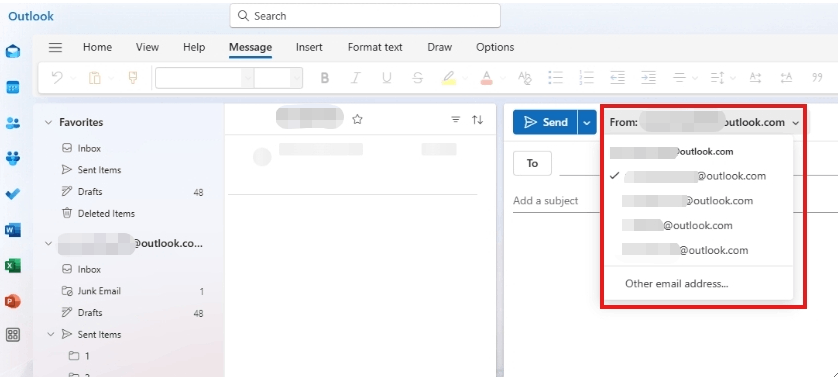Image resolution: width=838 pixels, height=377 pixels.
Task: Open the paste options dropdown arrow
Action: click(111, 79)
